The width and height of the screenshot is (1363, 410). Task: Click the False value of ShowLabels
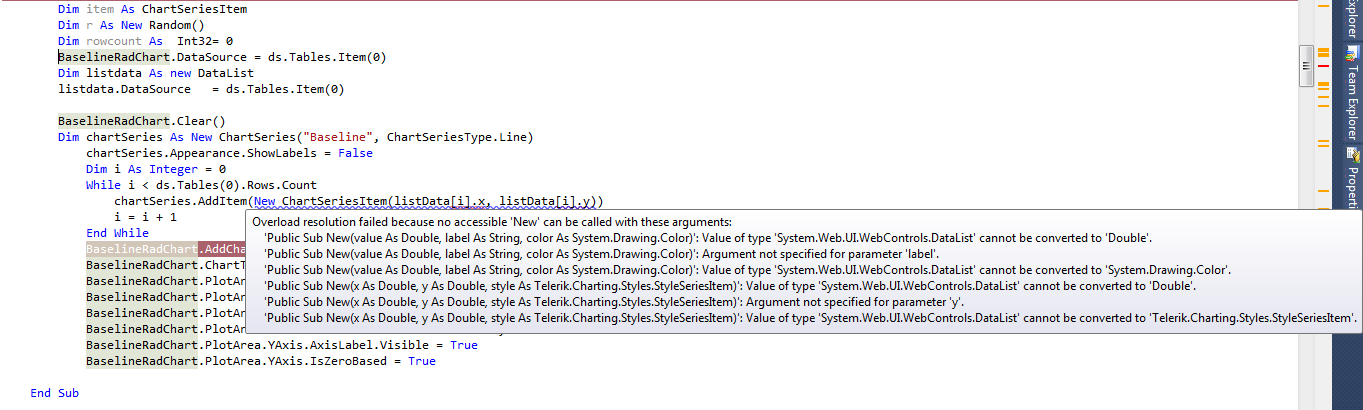pyautogui.click(x=356, y=153)
